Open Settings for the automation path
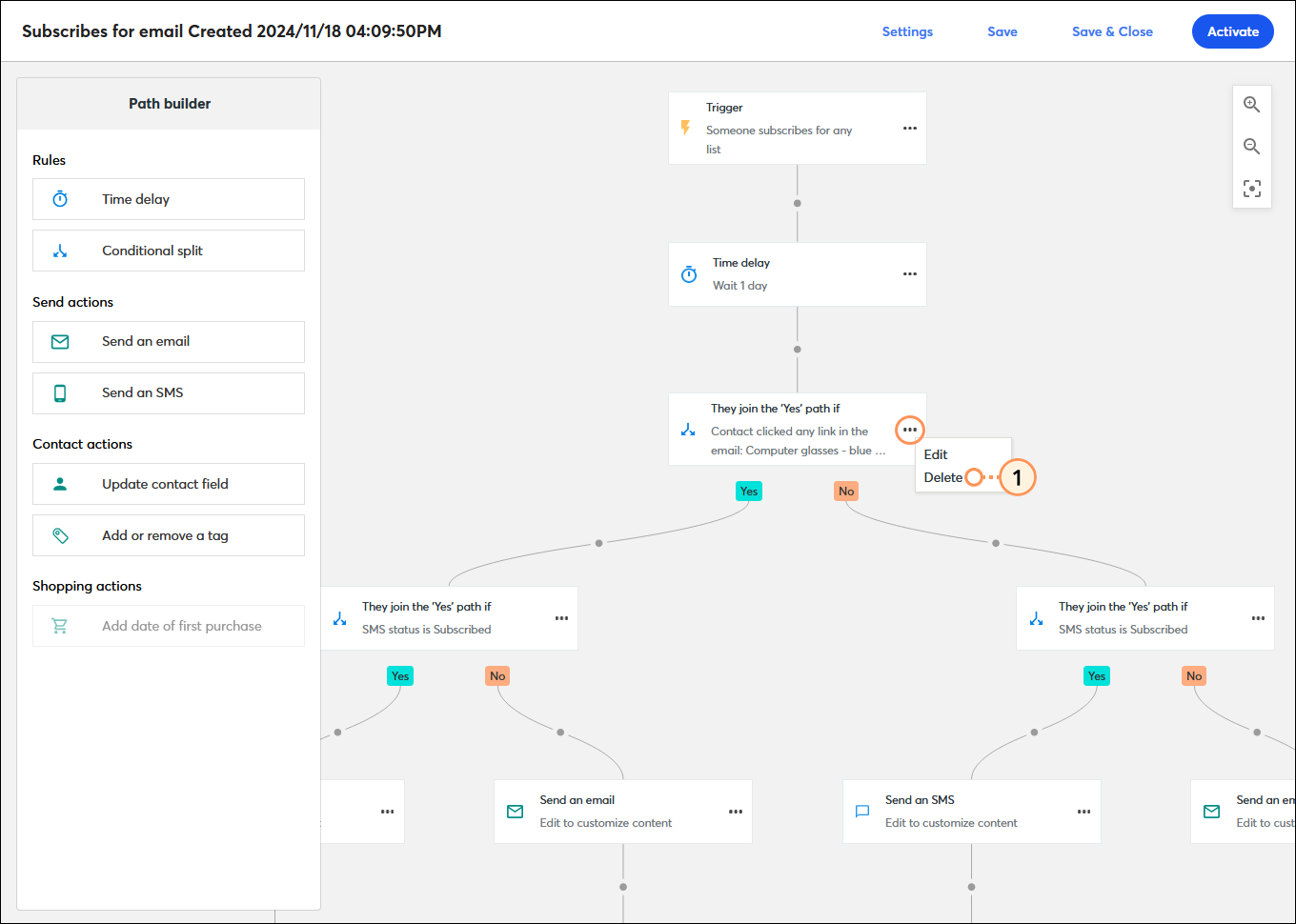Screen dimensions: 1296x924 907,31
